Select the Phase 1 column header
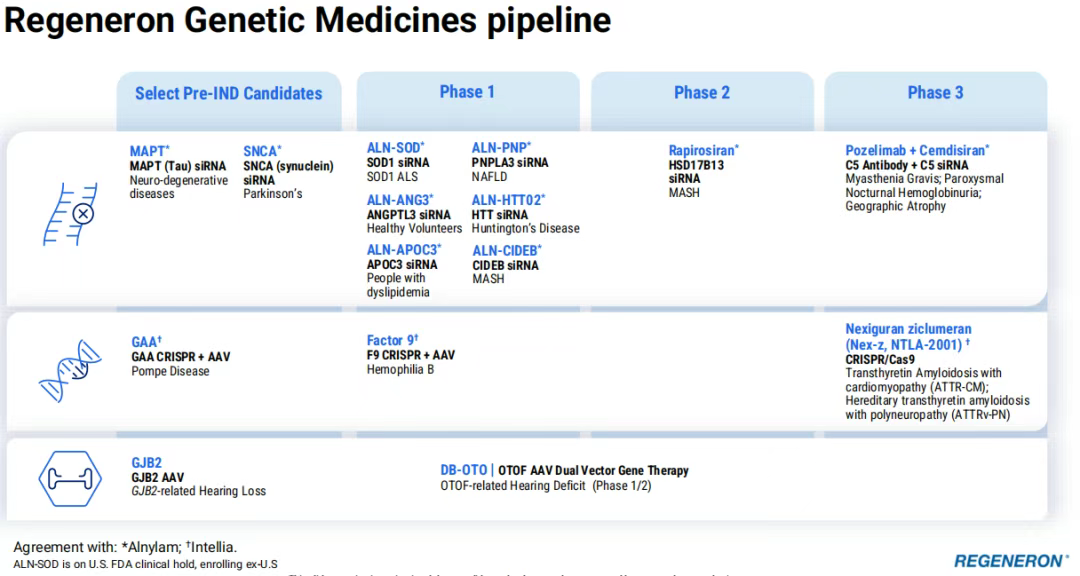 pyautogui.click(x=467, y=92)
